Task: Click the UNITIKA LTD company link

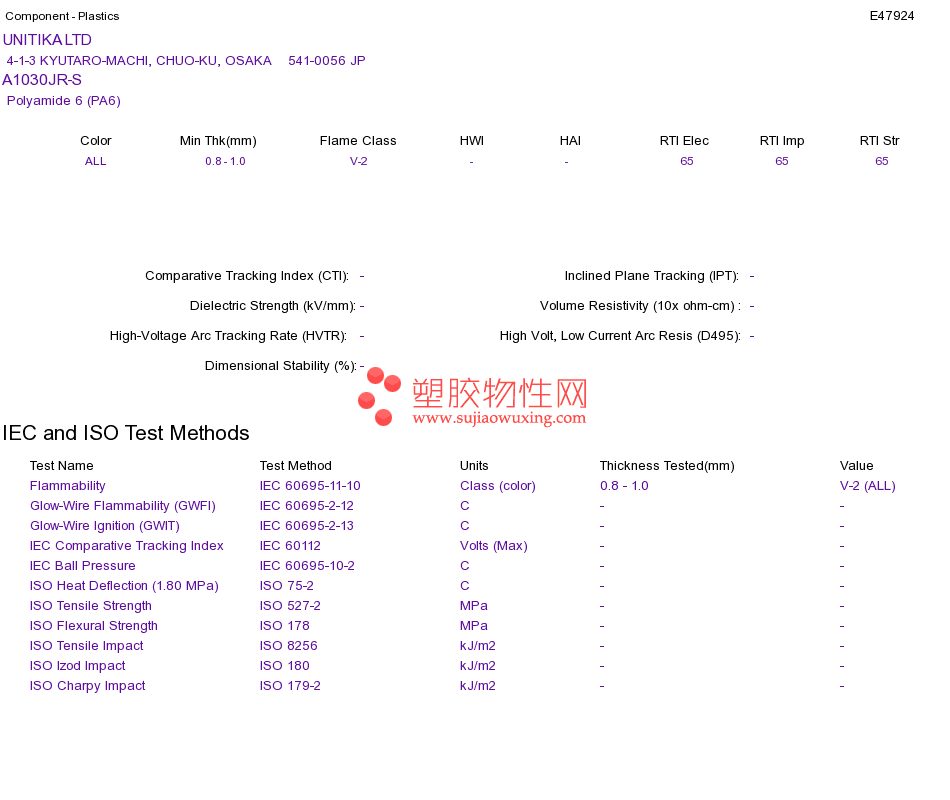Action: (x=47, y=40)
